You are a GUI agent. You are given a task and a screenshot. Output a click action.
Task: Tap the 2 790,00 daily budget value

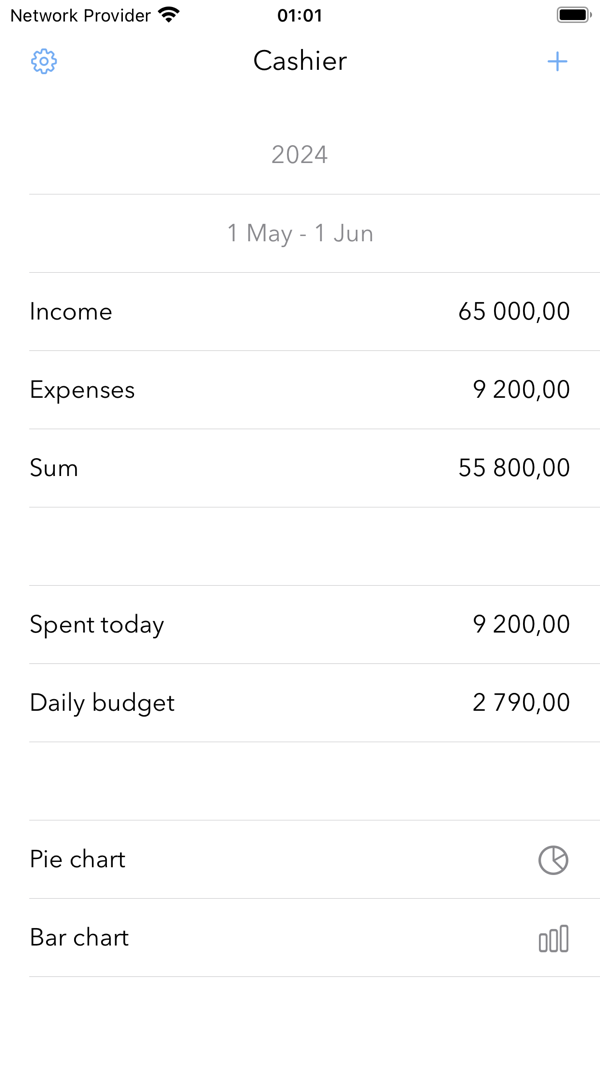[521, 703]
